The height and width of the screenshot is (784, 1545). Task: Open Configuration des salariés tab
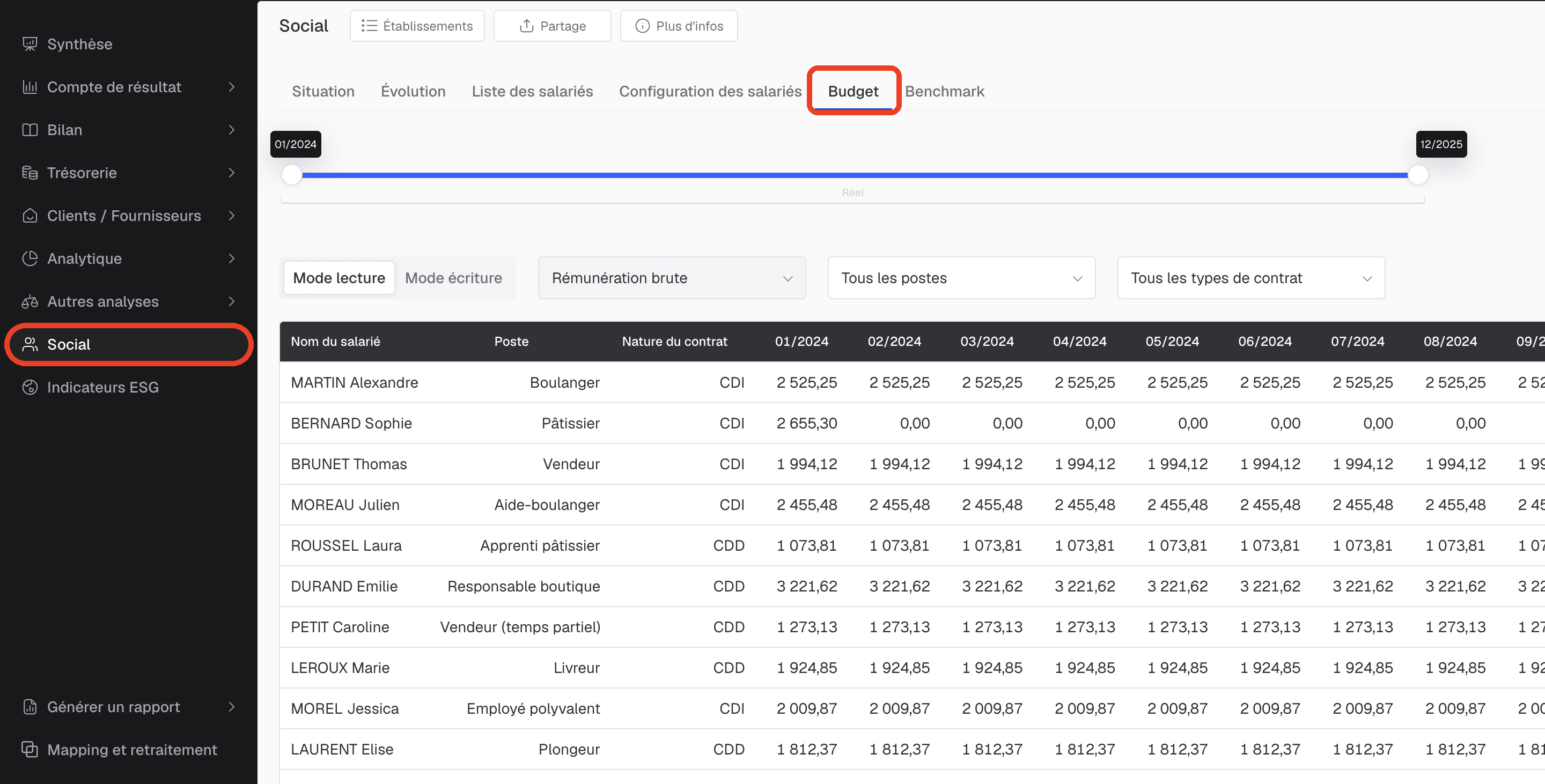point(710,91)
